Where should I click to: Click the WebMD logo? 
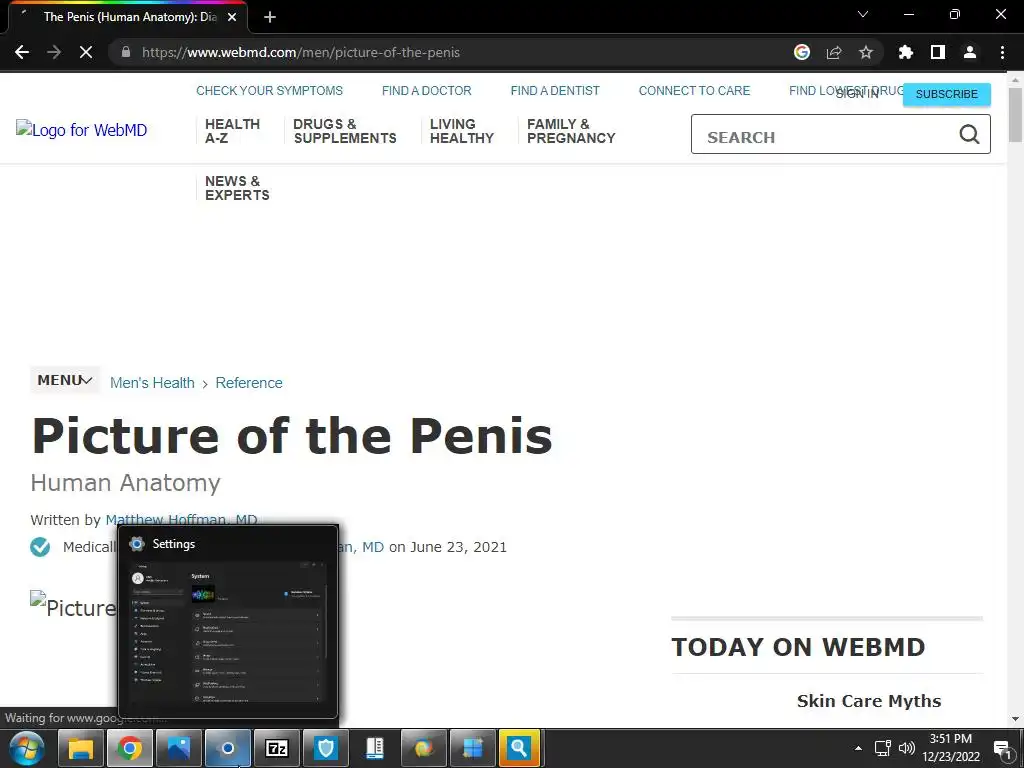(82, 130)
